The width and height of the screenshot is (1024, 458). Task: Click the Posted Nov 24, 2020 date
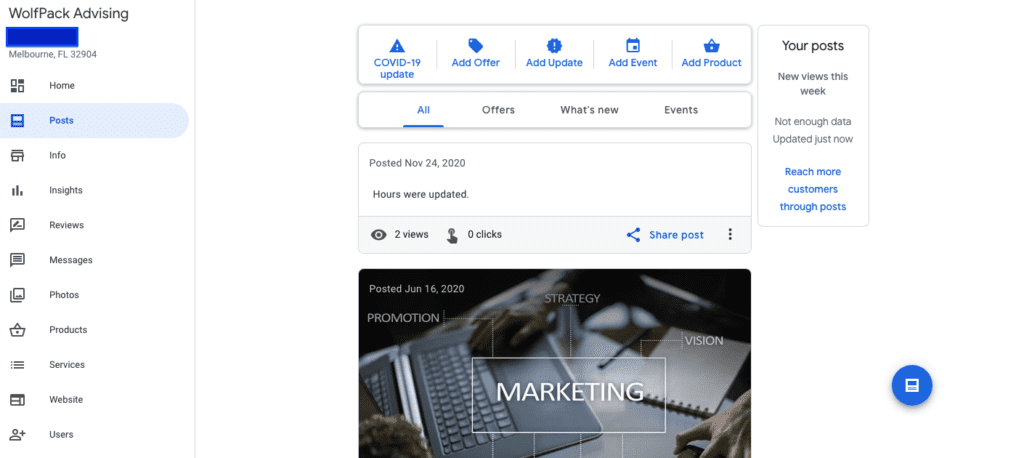pos(417,163)
